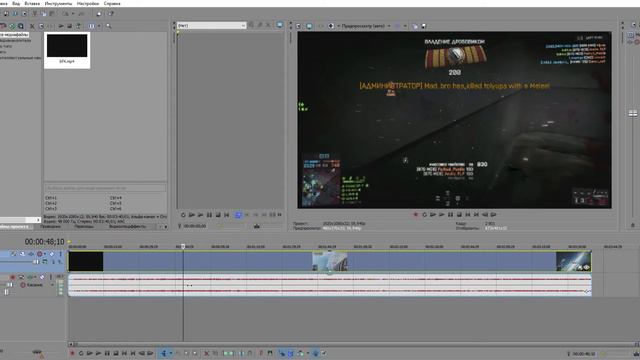Mute the video track
Viewport: 640px width, 360px height.
[x=51, y=254]
